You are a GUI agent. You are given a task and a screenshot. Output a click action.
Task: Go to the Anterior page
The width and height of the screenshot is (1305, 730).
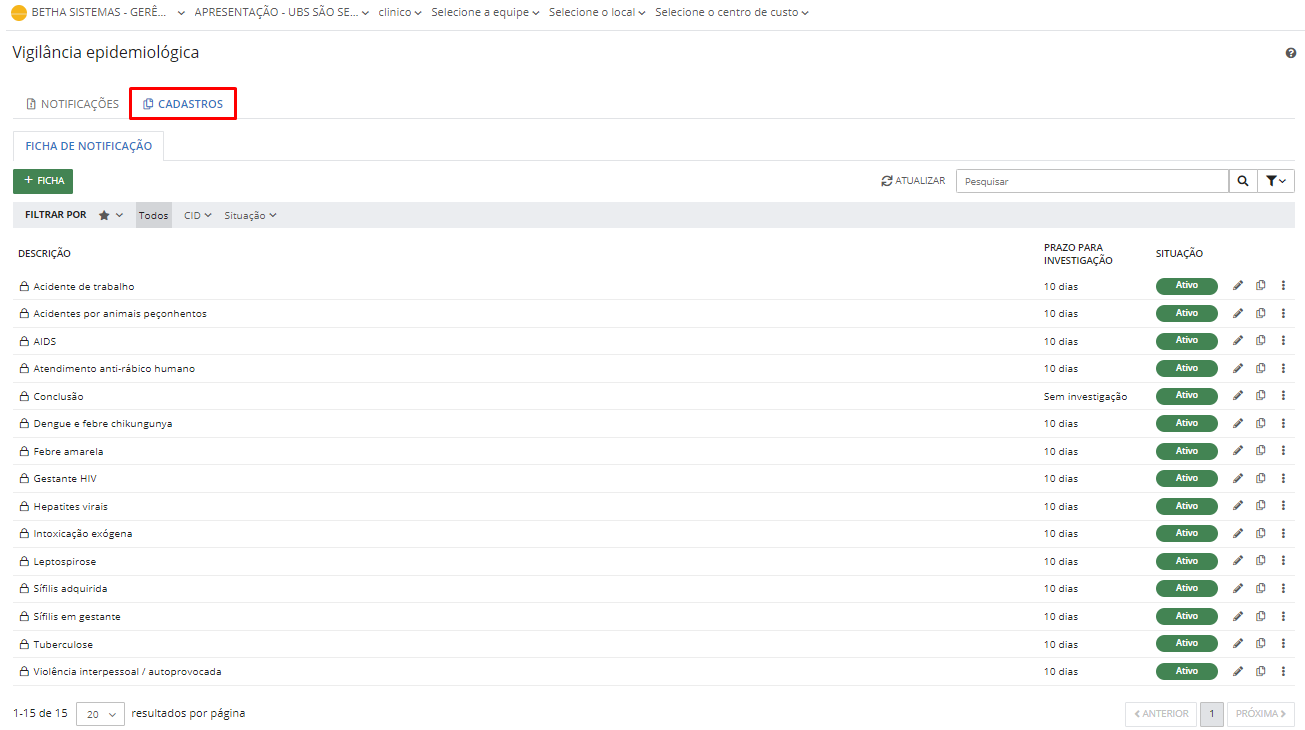coord(1160,714)
